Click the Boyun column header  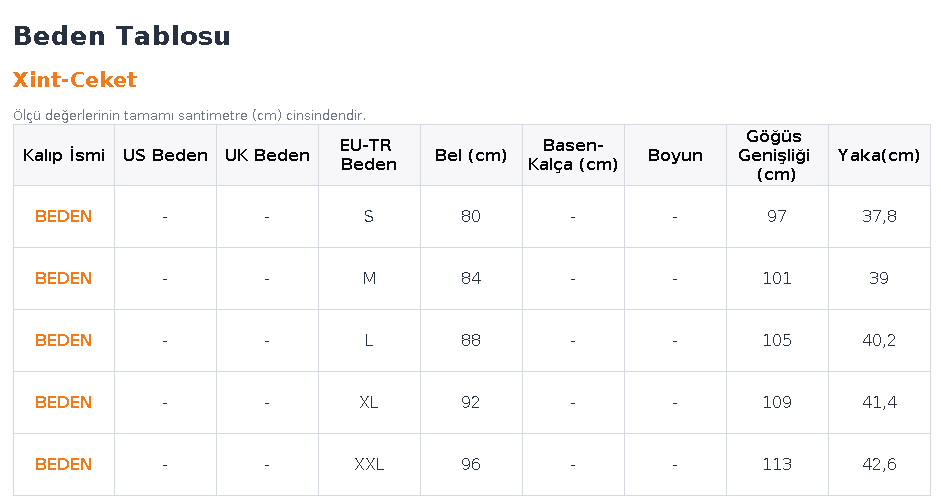pos(675,155)
